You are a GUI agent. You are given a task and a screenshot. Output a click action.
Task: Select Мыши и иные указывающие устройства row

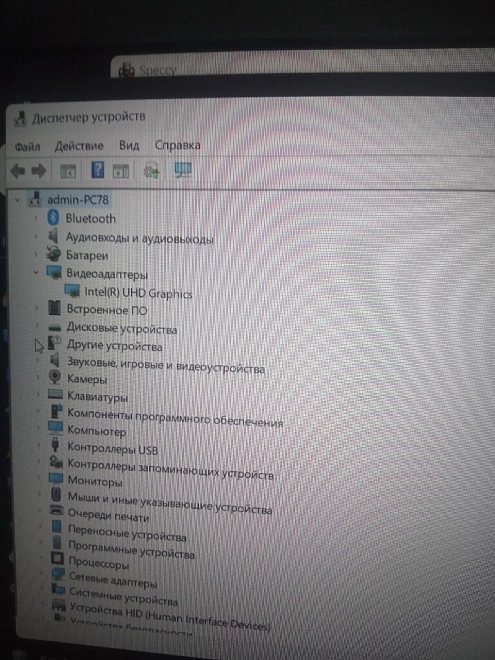pyautogui.click(x=170, y=503)
